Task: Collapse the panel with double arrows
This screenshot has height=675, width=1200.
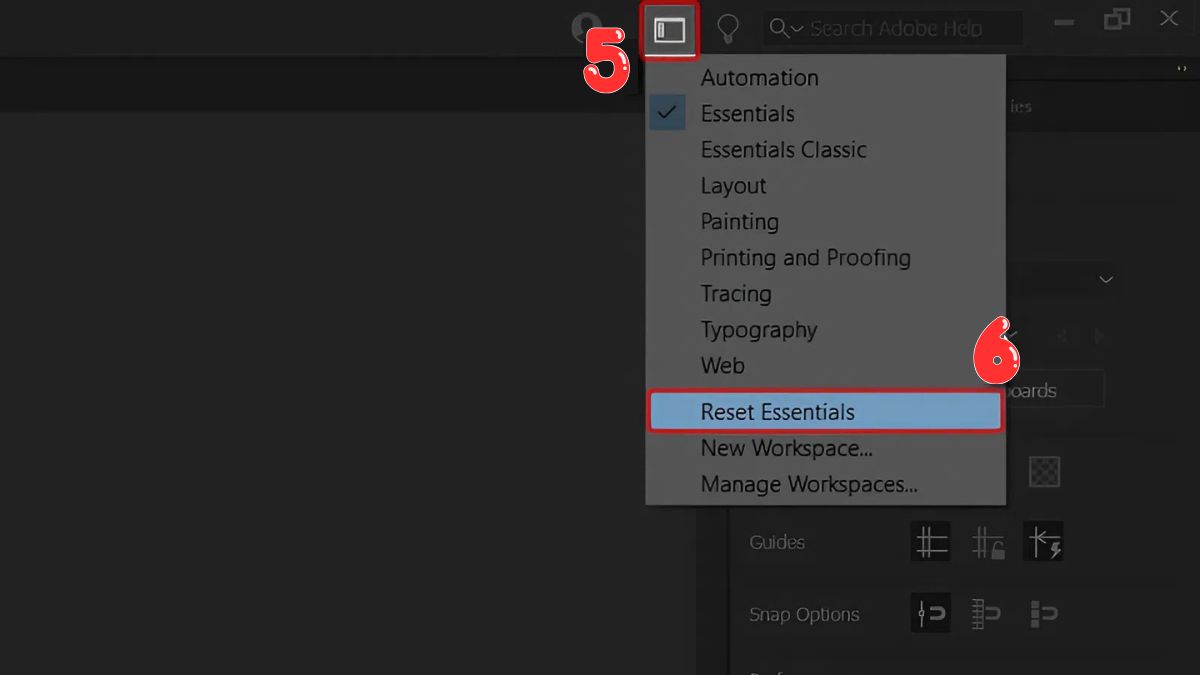Action: click(x=1182, y=68)
